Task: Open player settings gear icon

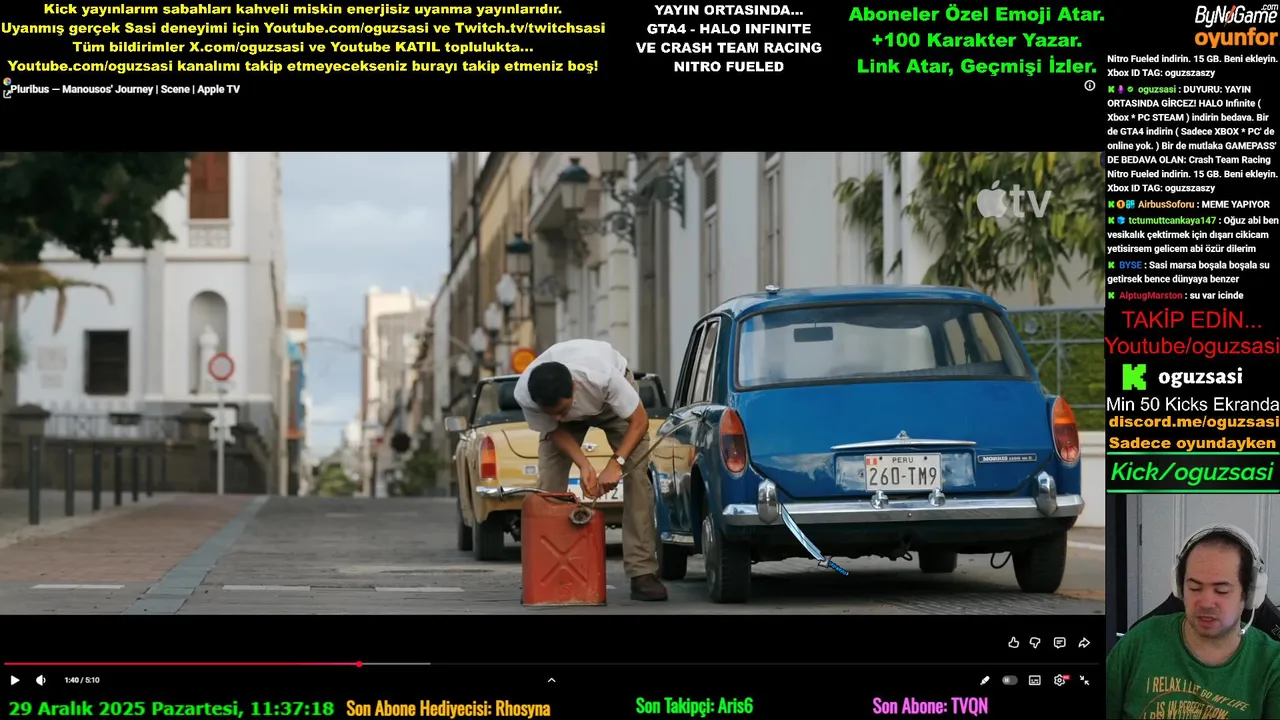Action: (1060, 680)
